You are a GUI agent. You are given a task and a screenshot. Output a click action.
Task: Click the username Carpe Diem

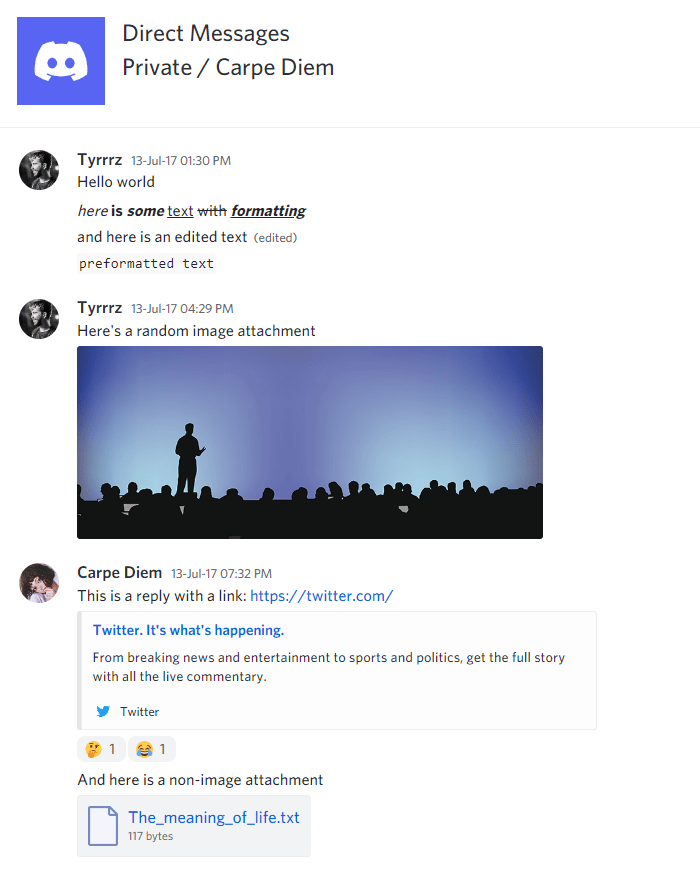point(119,572)
